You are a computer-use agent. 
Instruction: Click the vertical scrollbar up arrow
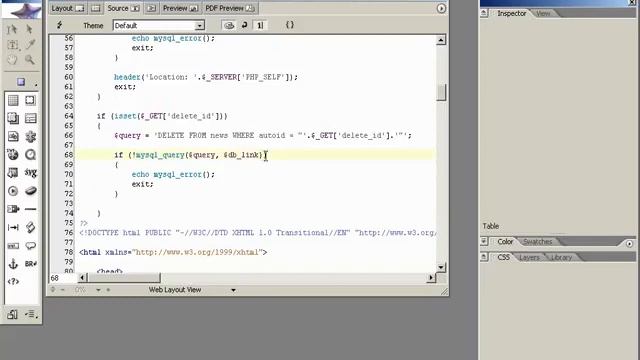point(441,40)
